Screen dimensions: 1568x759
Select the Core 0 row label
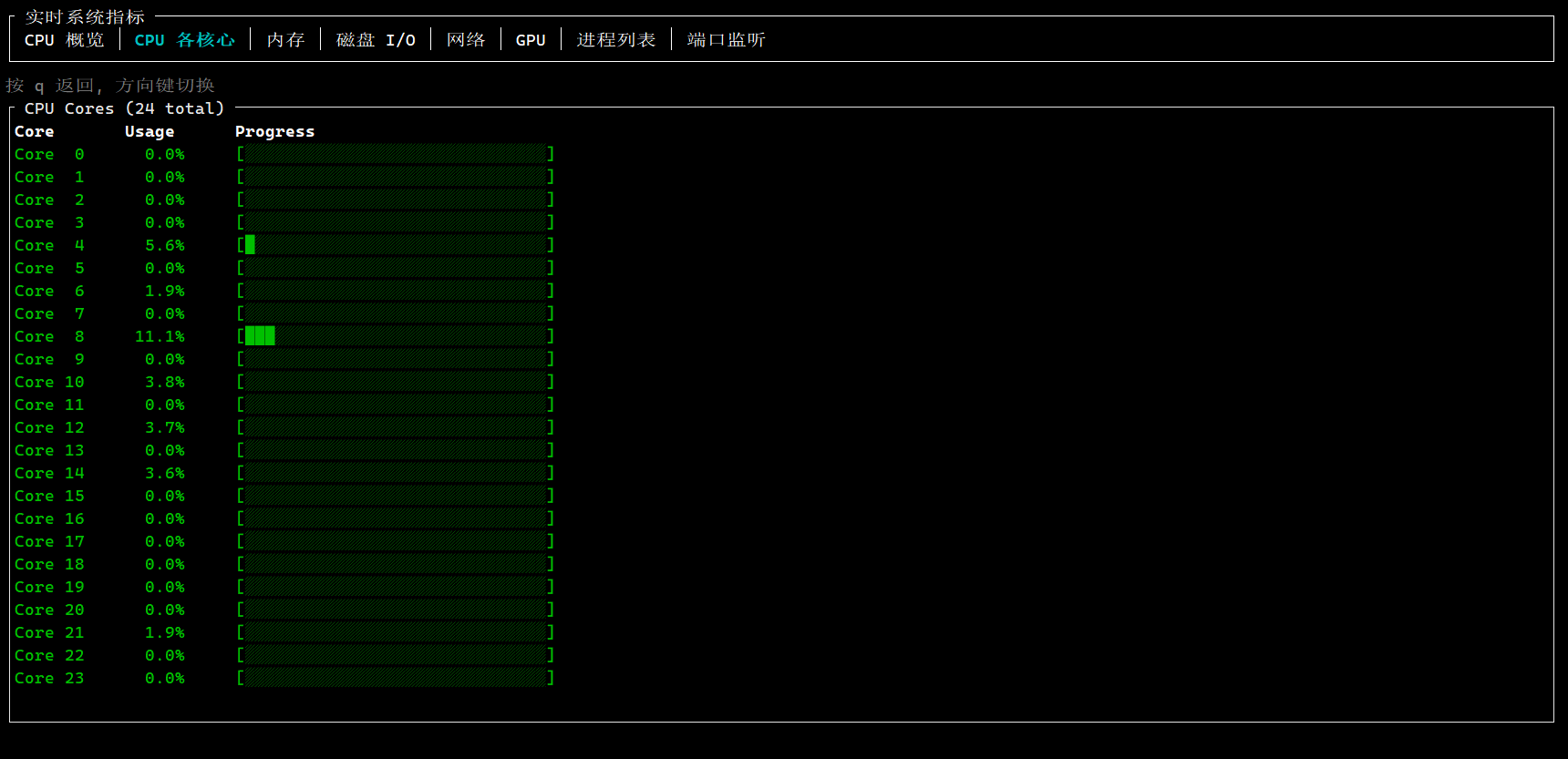pos(49,155)
